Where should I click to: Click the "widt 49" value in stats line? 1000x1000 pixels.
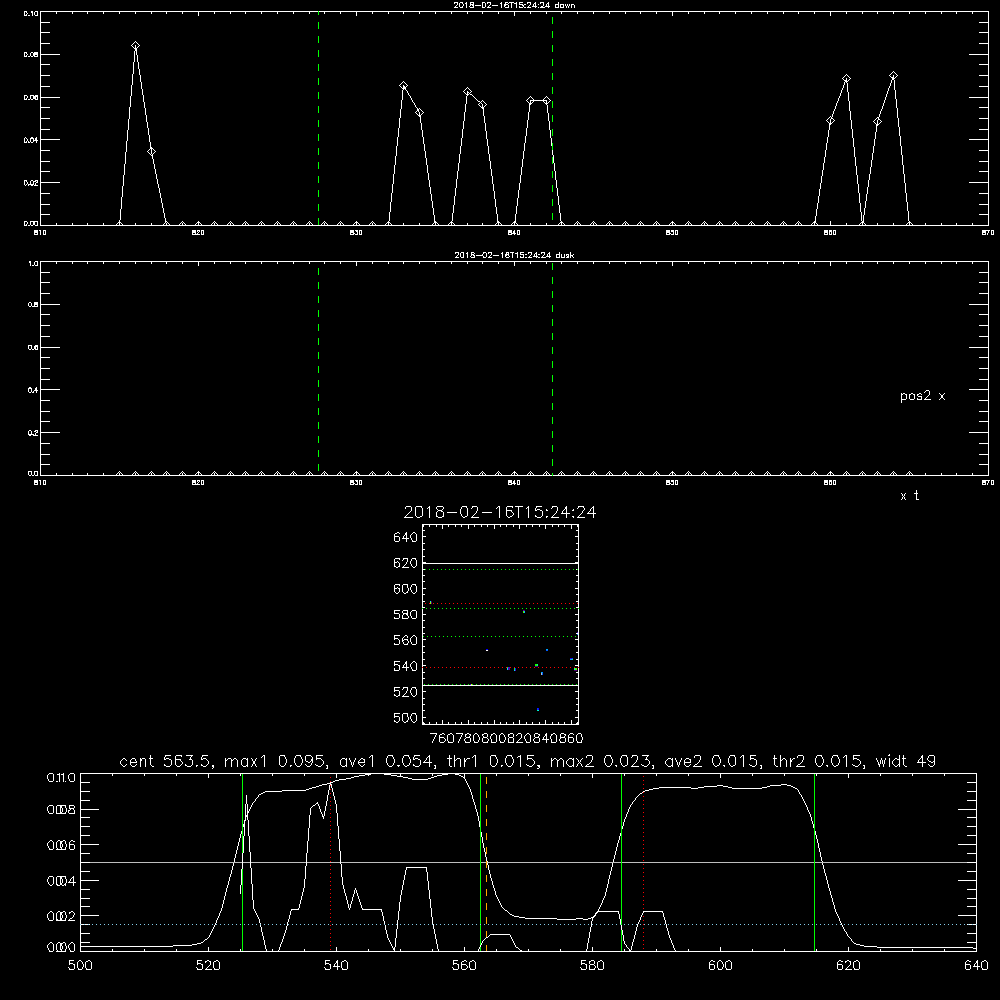coord(906,761)
